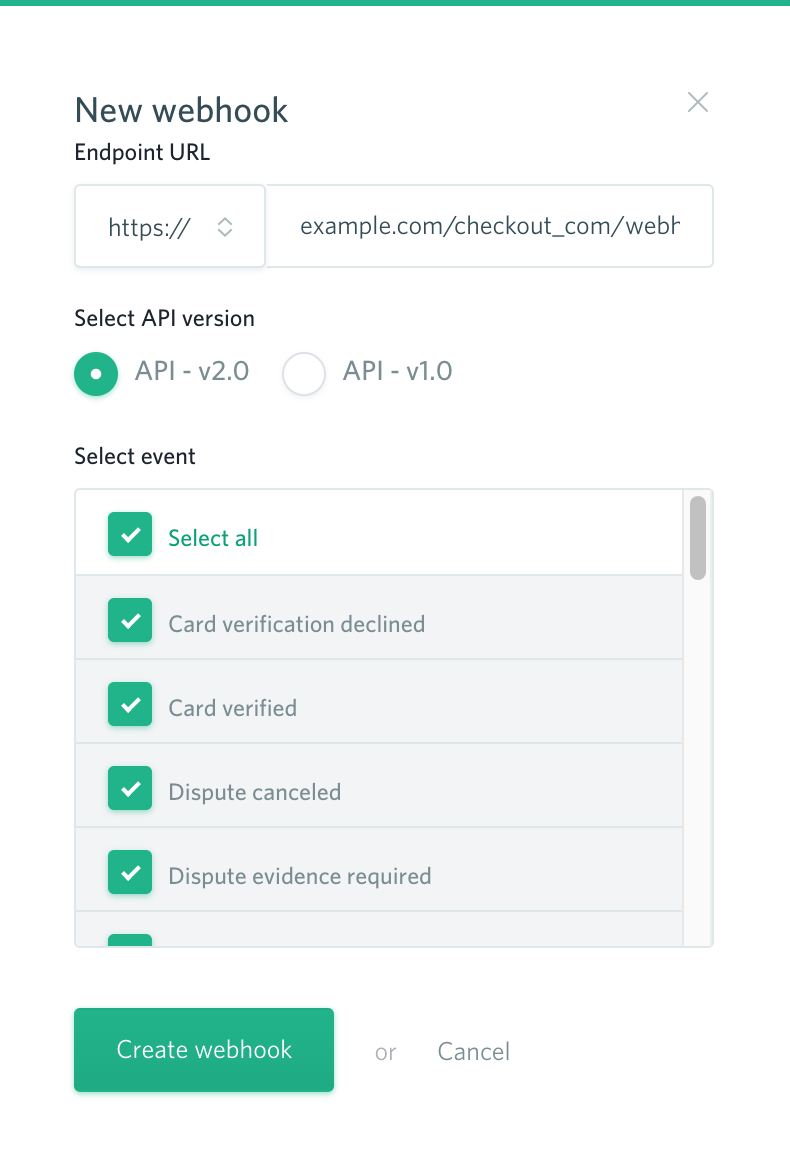Screen dimensions: 790x1160
Task: Toggle the Dispute canceled checkbox
Action: click(130, 789)
